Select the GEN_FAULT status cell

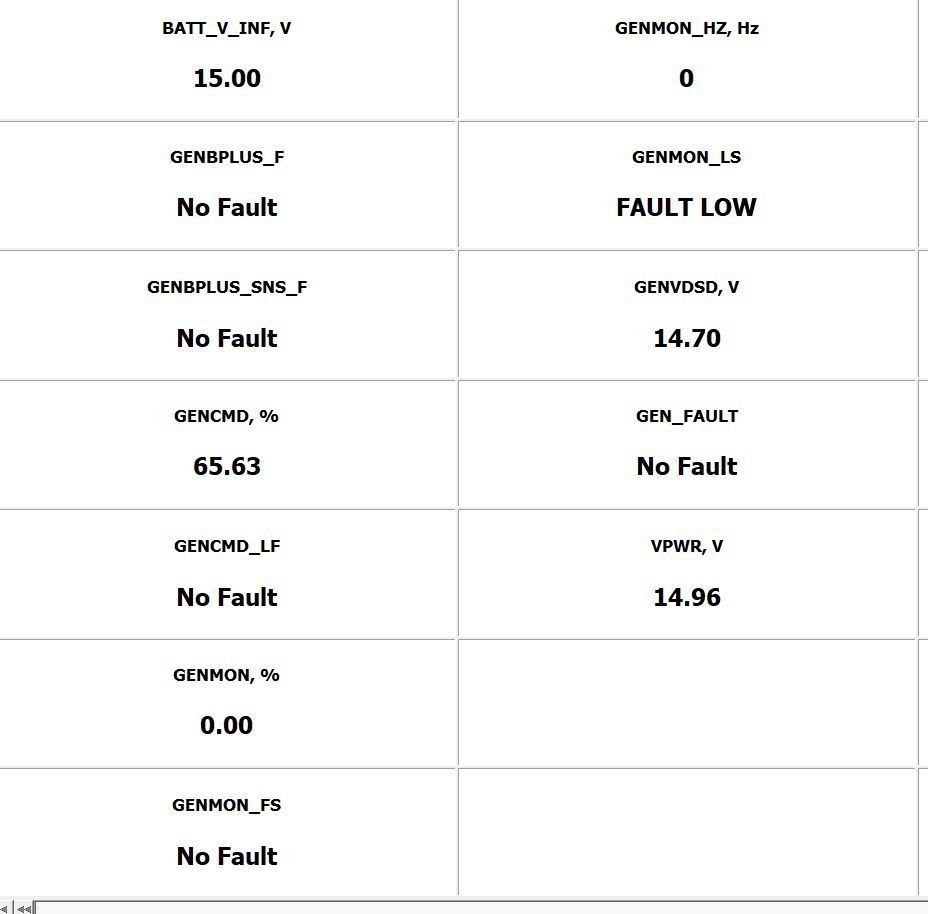[686, 443]
